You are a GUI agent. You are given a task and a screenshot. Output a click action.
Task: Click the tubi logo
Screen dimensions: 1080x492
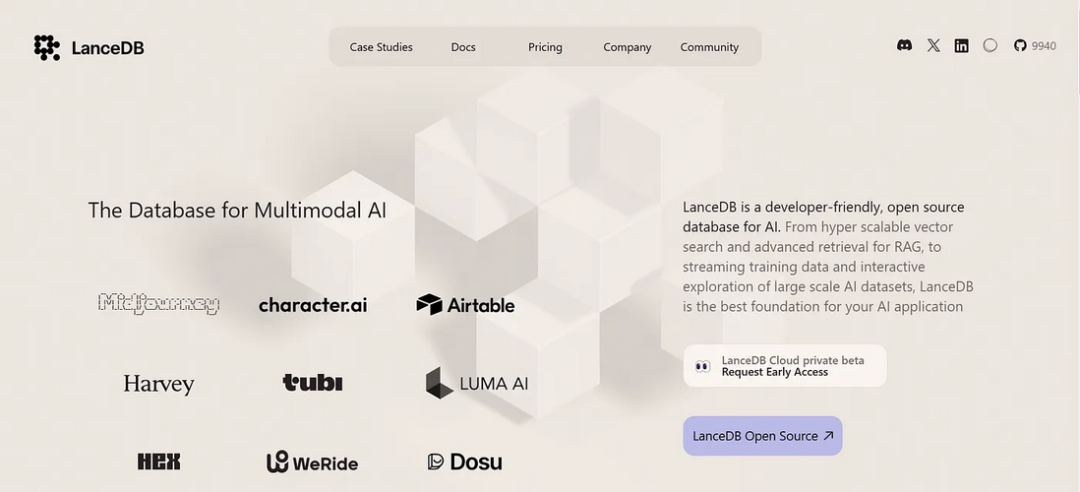pos(313,382)
